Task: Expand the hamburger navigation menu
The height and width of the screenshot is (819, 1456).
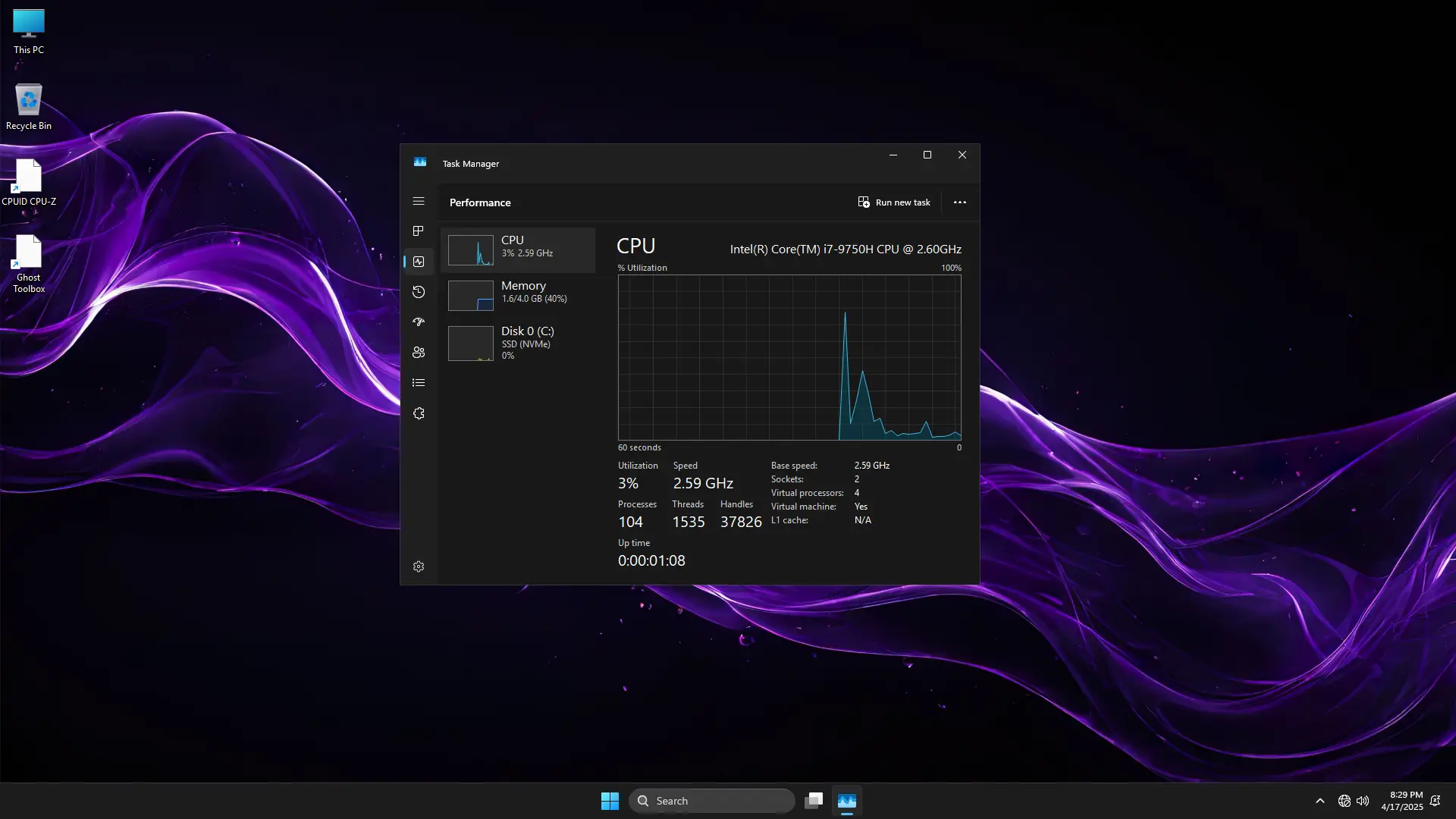Action: pyautogui.click(x=419, y=202)
